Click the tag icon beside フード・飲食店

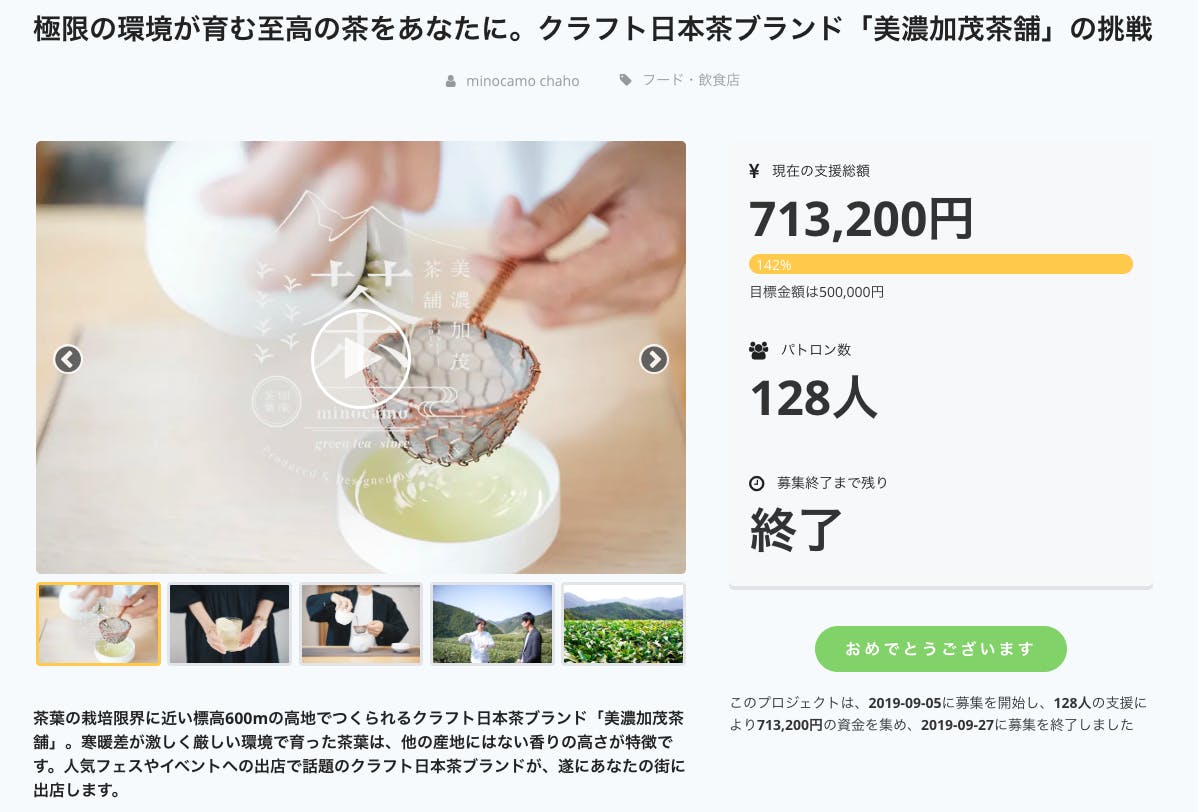tap(626, 79)
